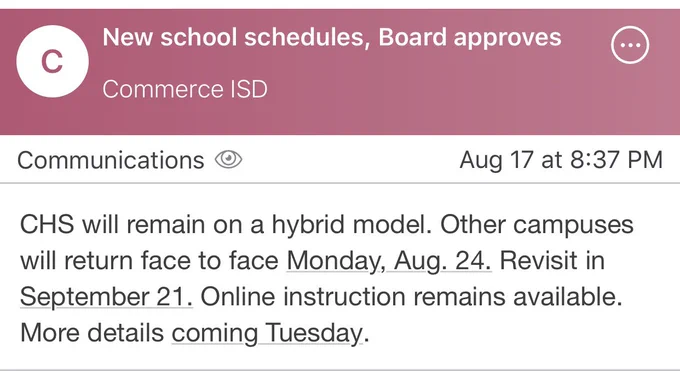Select the "Communications" category label
Image resolution: width=680 pixels, height=371 pixels.
point(111,160)
